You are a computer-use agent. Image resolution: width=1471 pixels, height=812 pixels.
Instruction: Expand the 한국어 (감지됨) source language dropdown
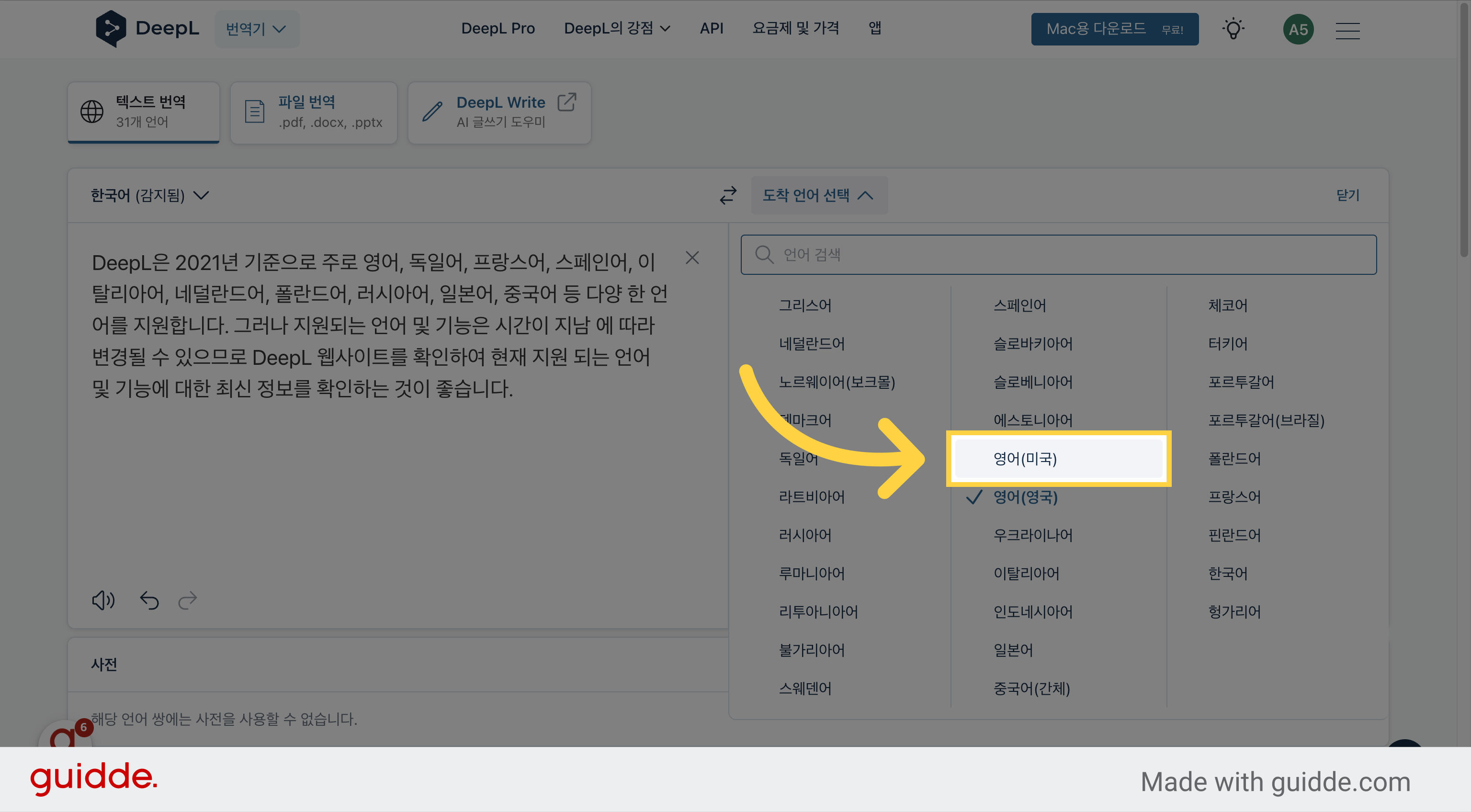(x=150, y=195)
